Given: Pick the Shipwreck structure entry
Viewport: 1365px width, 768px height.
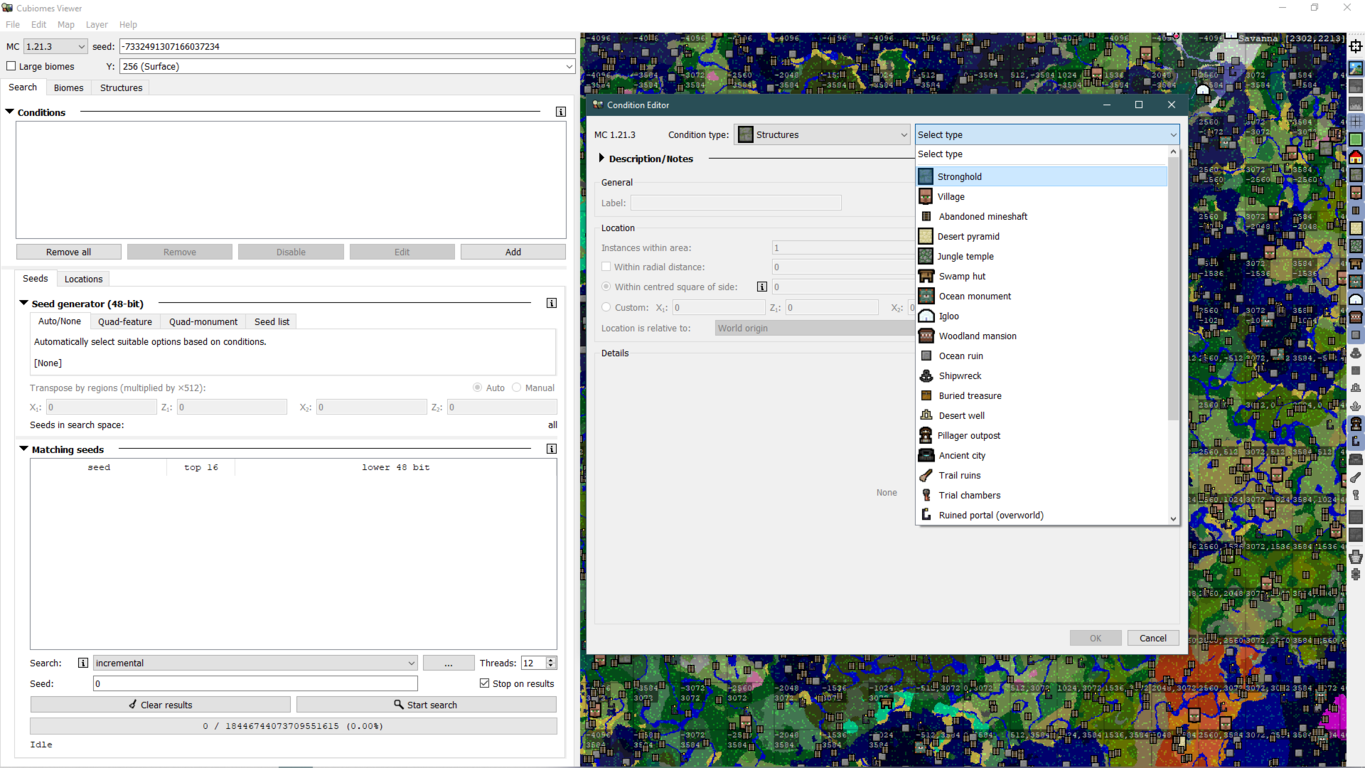Looking at the screenshot, I should click(959, 376).
